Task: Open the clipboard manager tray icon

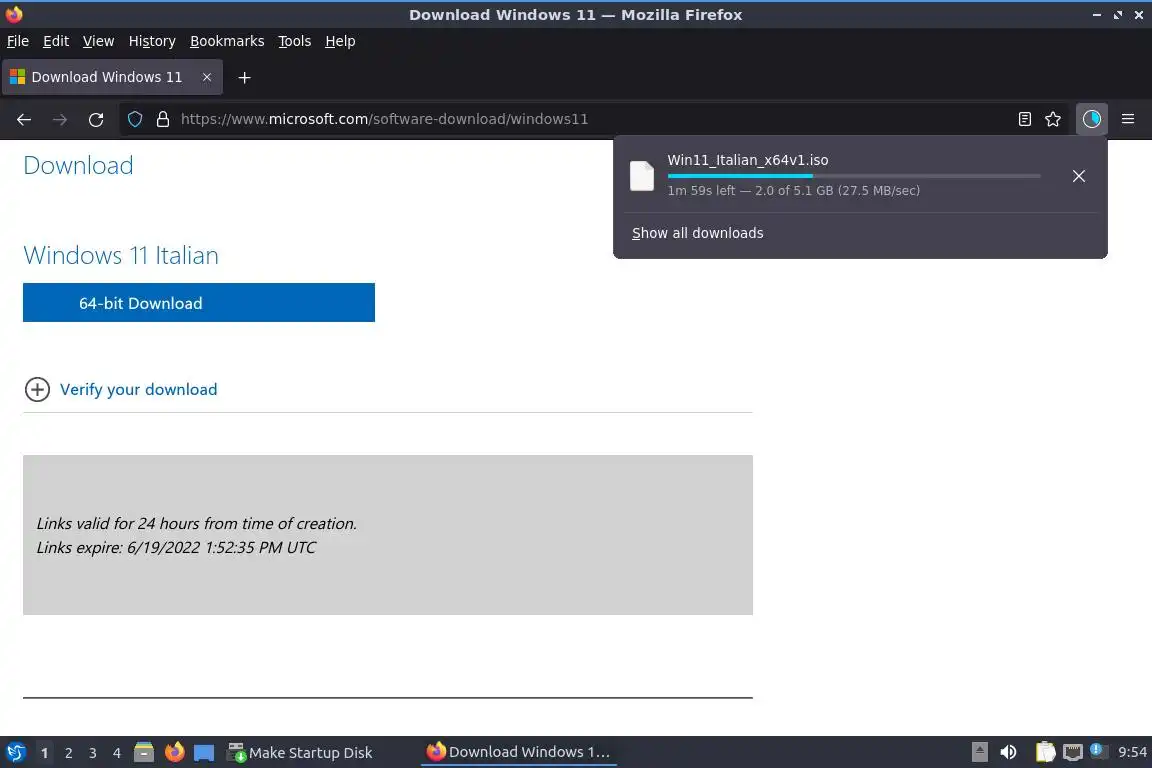Action: [1045, 752]
